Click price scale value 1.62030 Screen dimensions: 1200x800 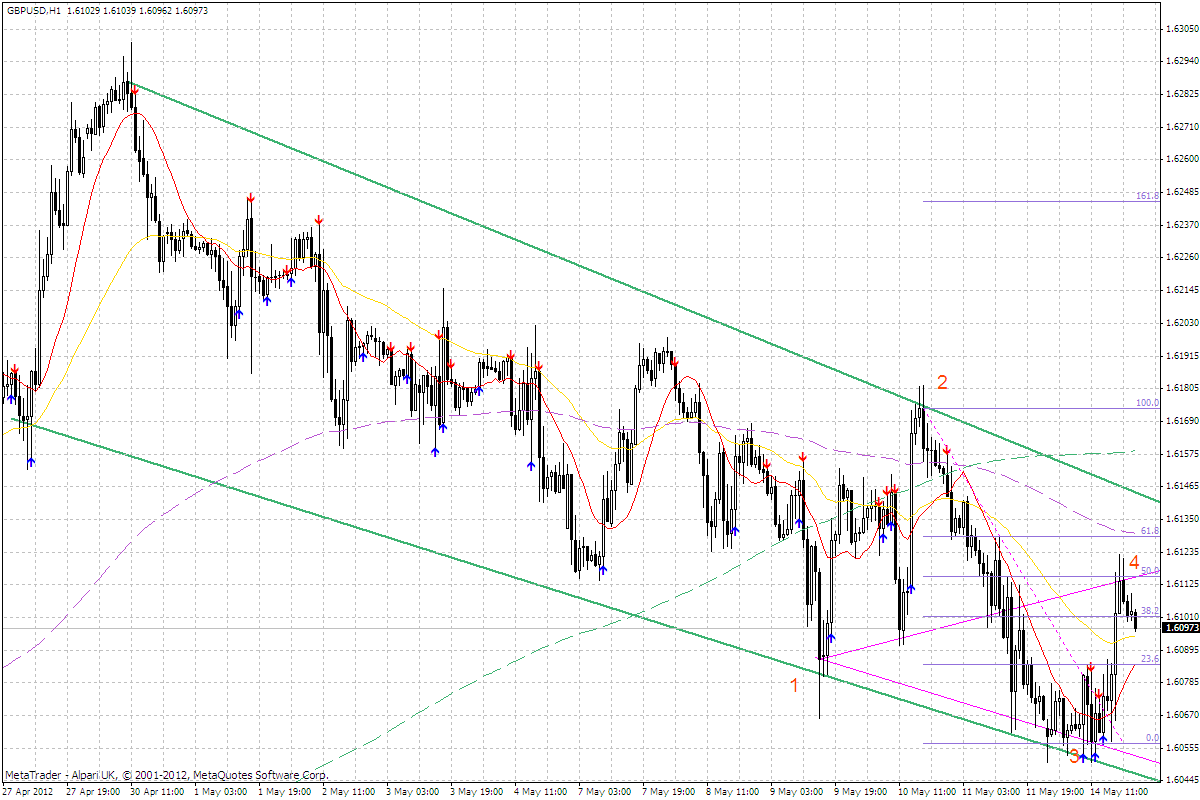coord(1183,322)
